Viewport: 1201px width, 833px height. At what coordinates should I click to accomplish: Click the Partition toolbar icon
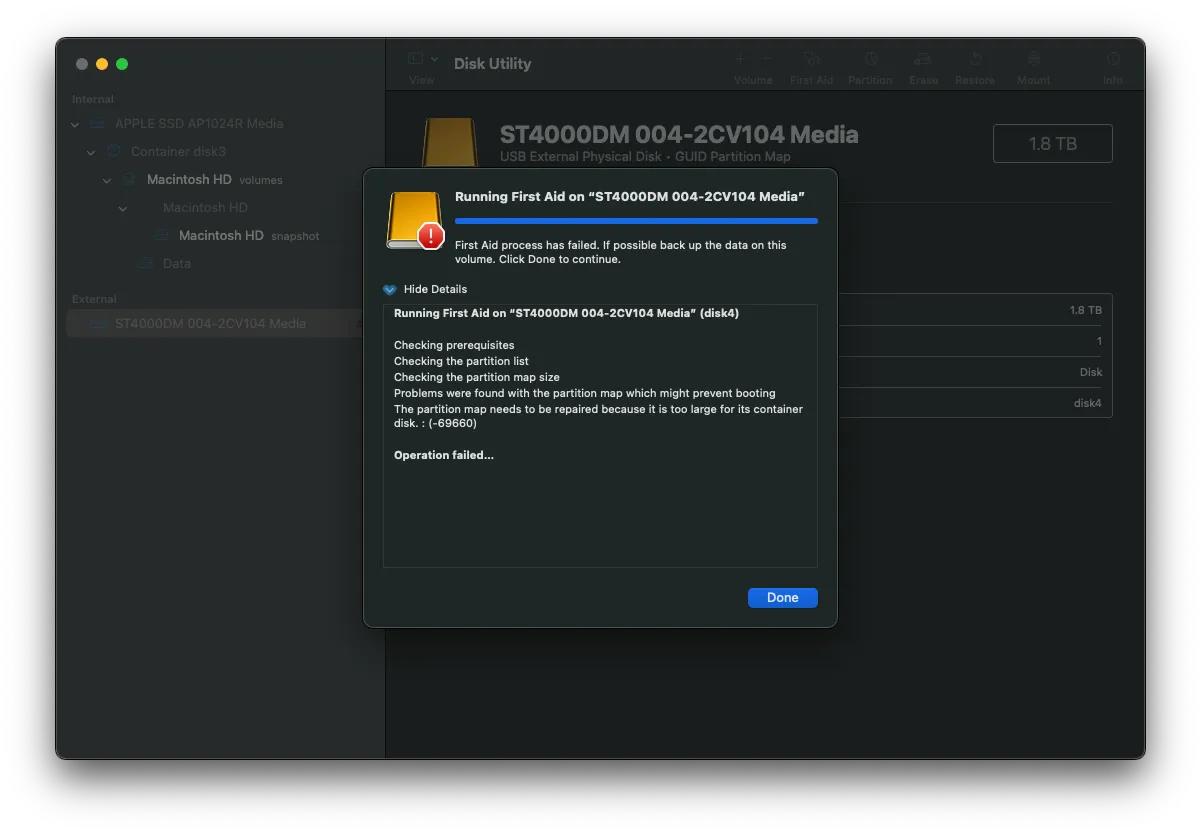pos(870,60)
